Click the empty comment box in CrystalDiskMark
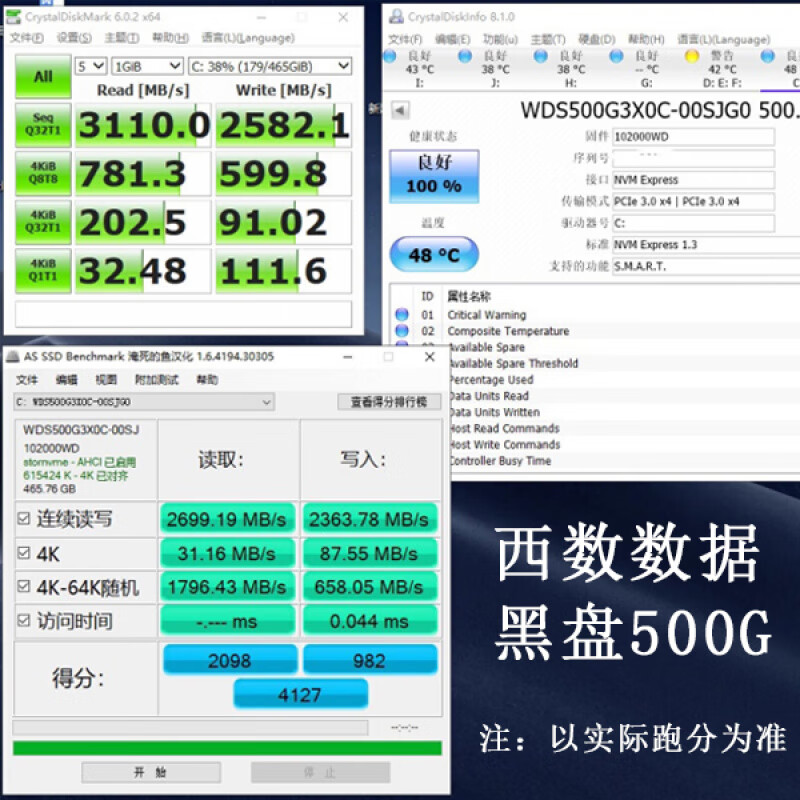Viewport: 800px width, 800px height. coord(183,313)
